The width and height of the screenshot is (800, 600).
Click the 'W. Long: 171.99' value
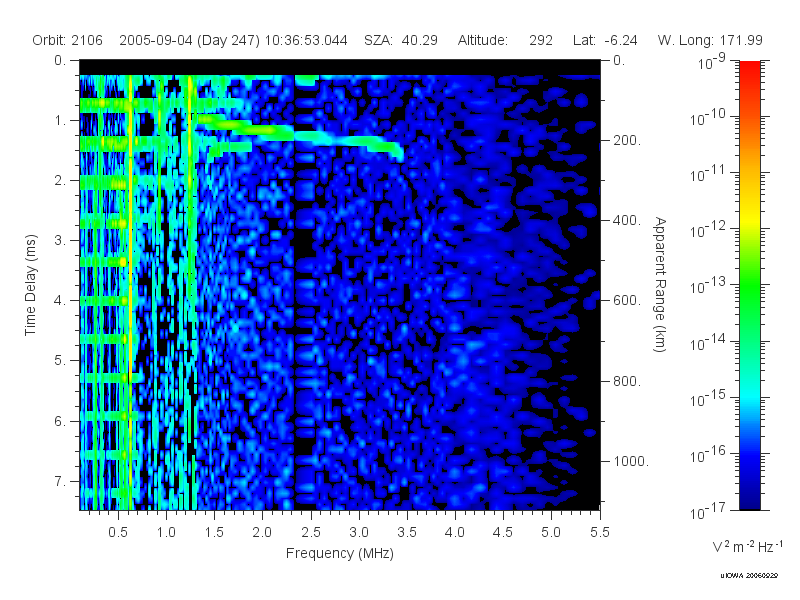tap(710, 40)
